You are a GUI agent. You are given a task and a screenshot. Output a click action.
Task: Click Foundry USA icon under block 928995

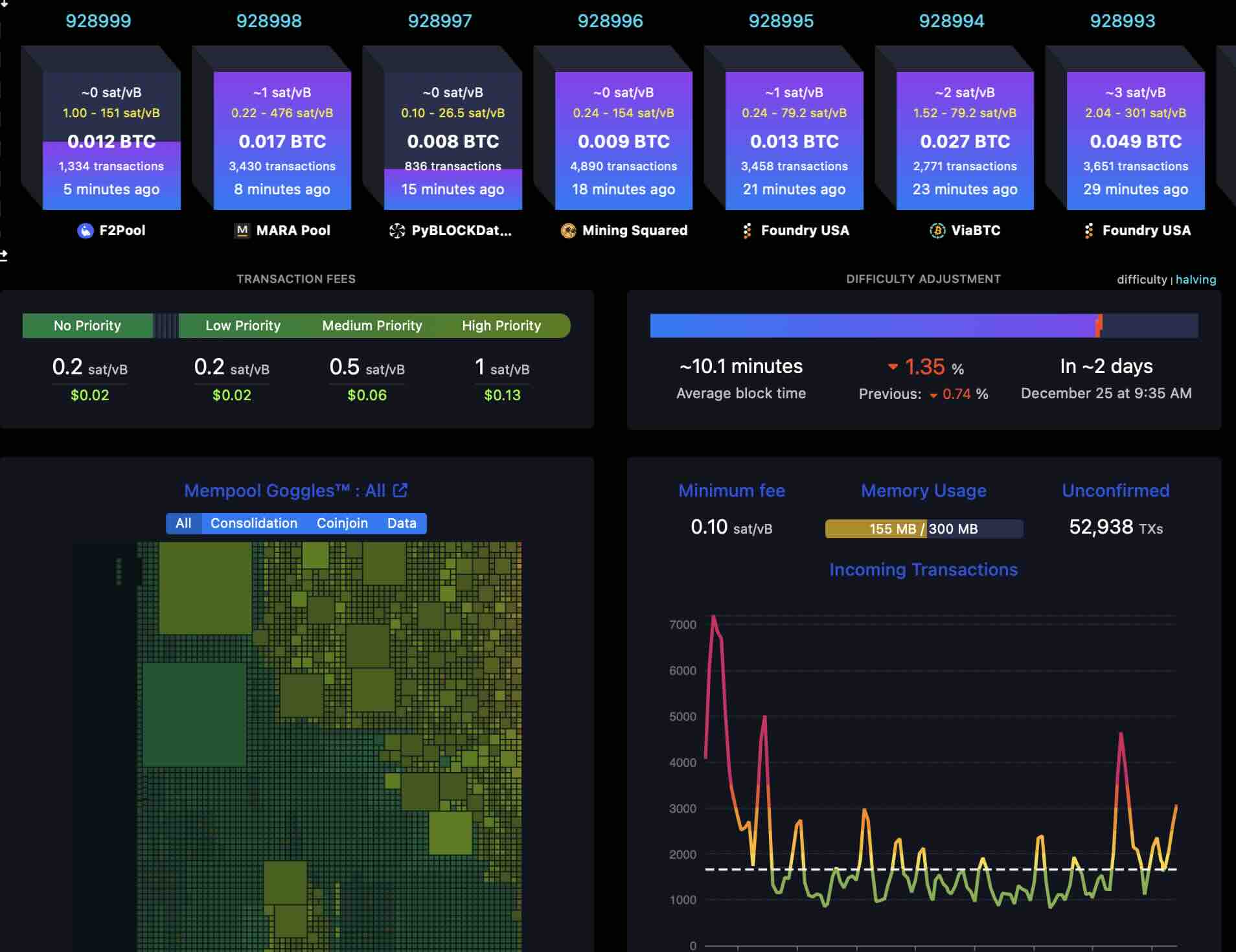coord(747,231)
